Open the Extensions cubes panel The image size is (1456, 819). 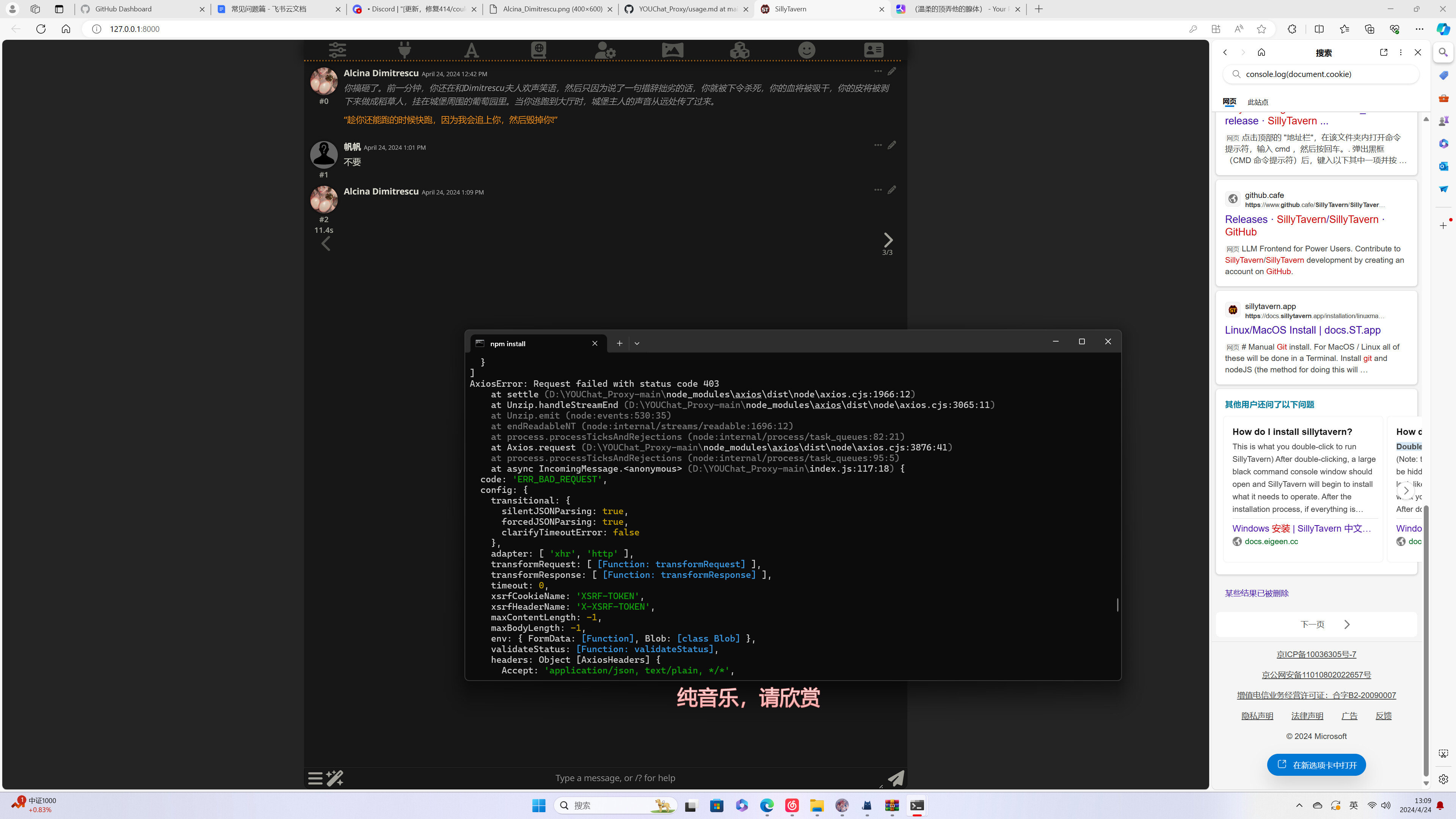tap(739, 50)
